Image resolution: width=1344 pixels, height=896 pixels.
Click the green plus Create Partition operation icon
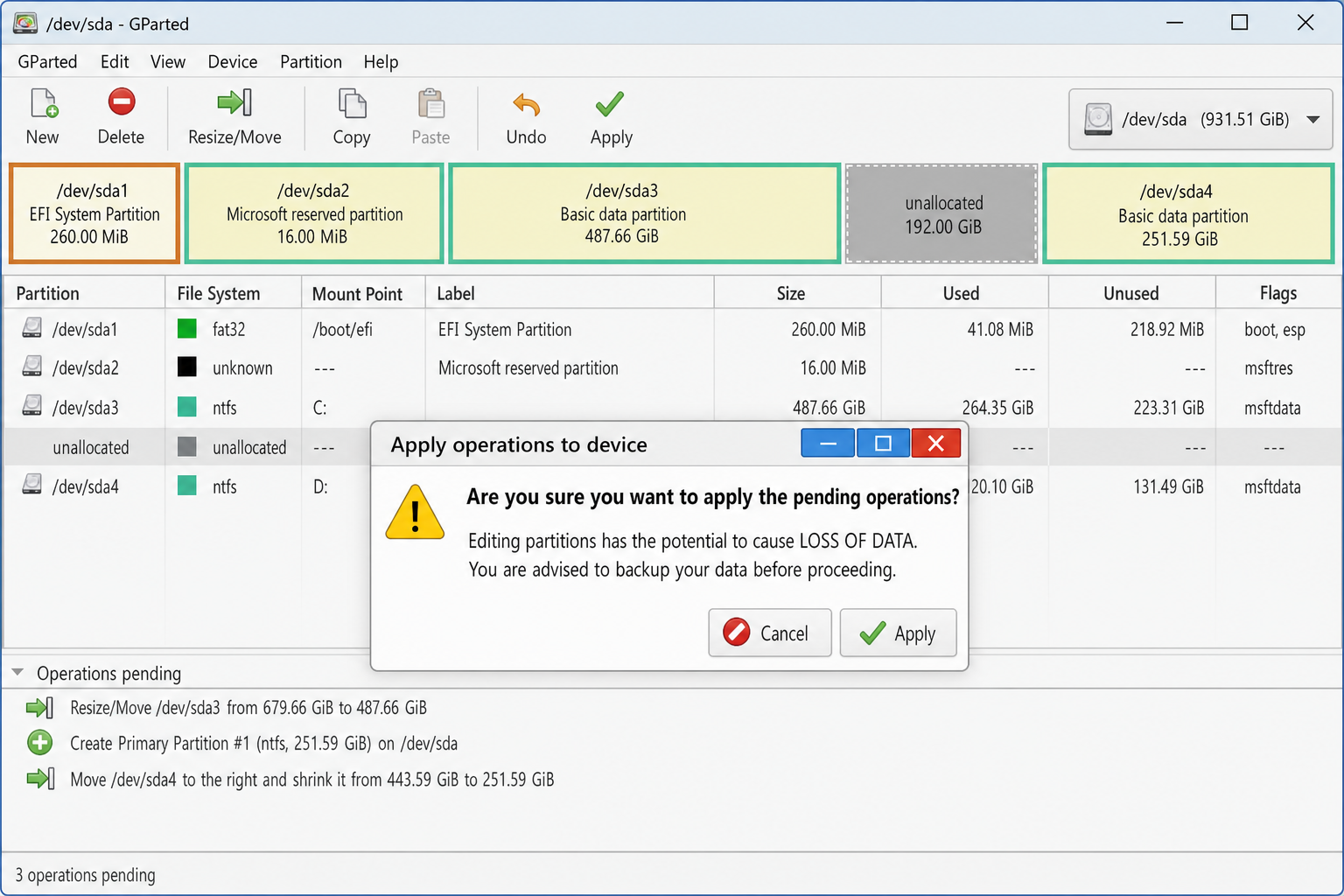coord(39,743)
